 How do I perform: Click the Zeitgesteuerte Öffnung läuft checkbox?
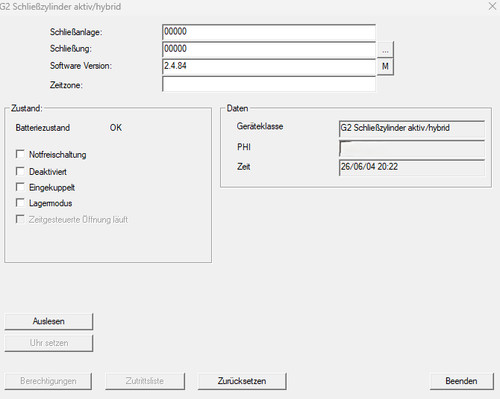coord(20,219)
